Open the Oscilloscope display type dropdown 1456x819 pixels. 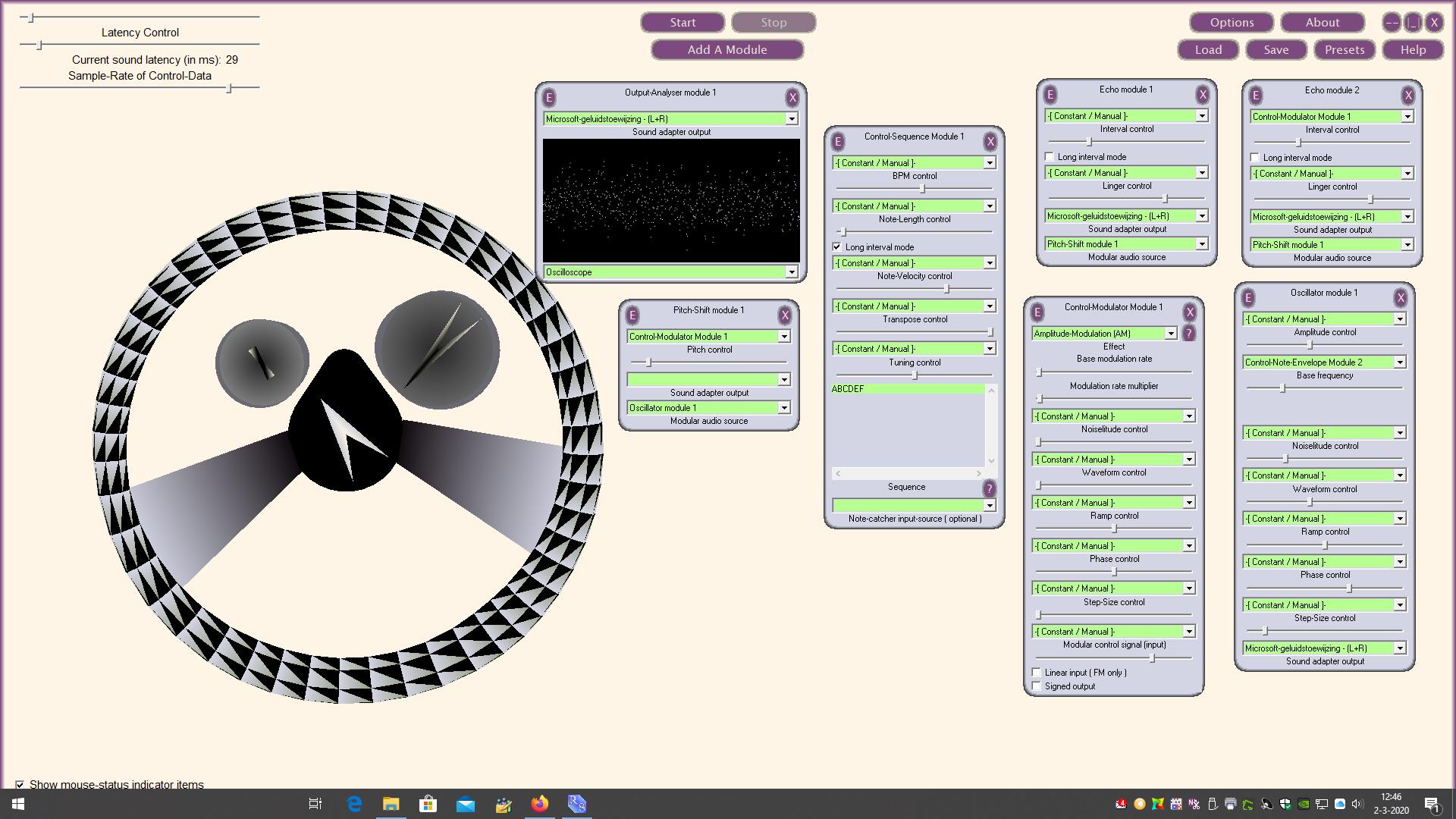click(x=791, y=272)
